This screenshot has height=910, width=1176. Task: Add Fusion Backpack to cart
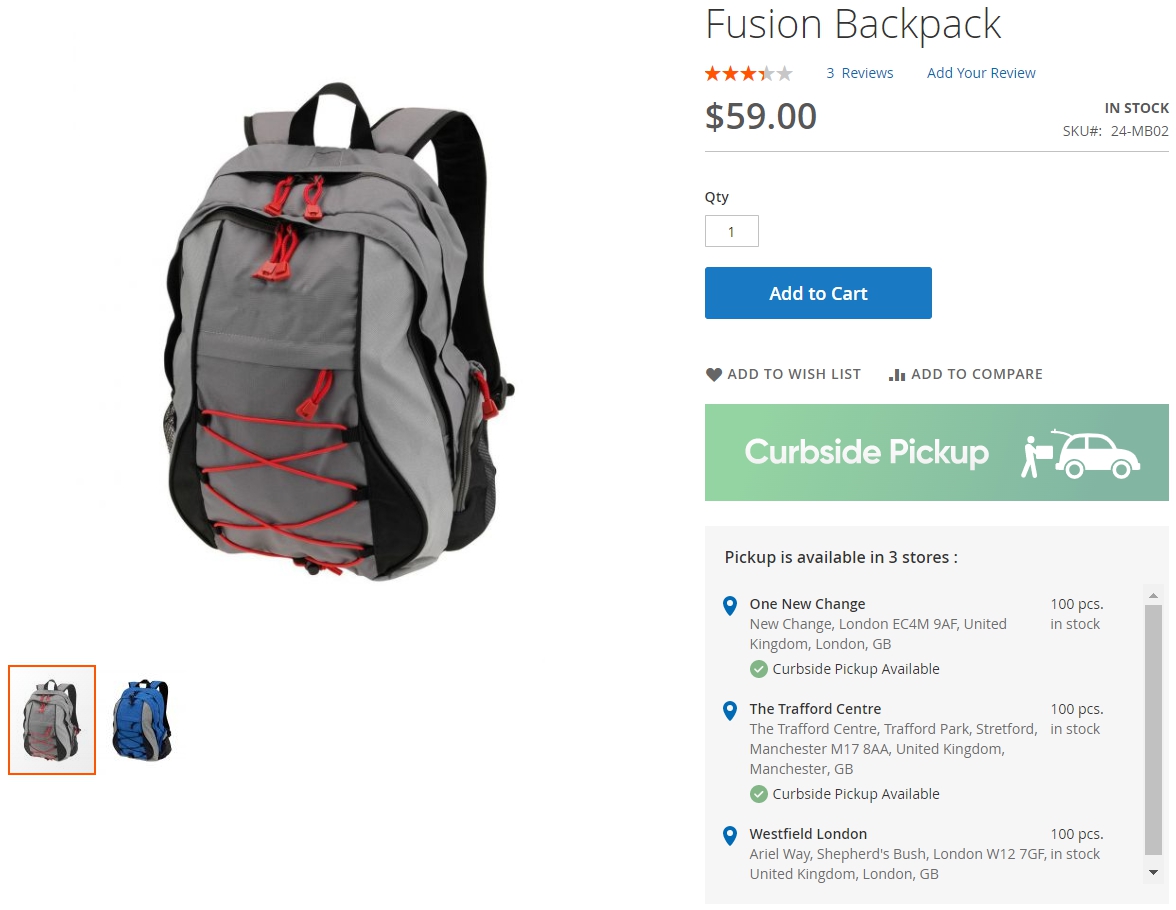[x=818, y=293]
